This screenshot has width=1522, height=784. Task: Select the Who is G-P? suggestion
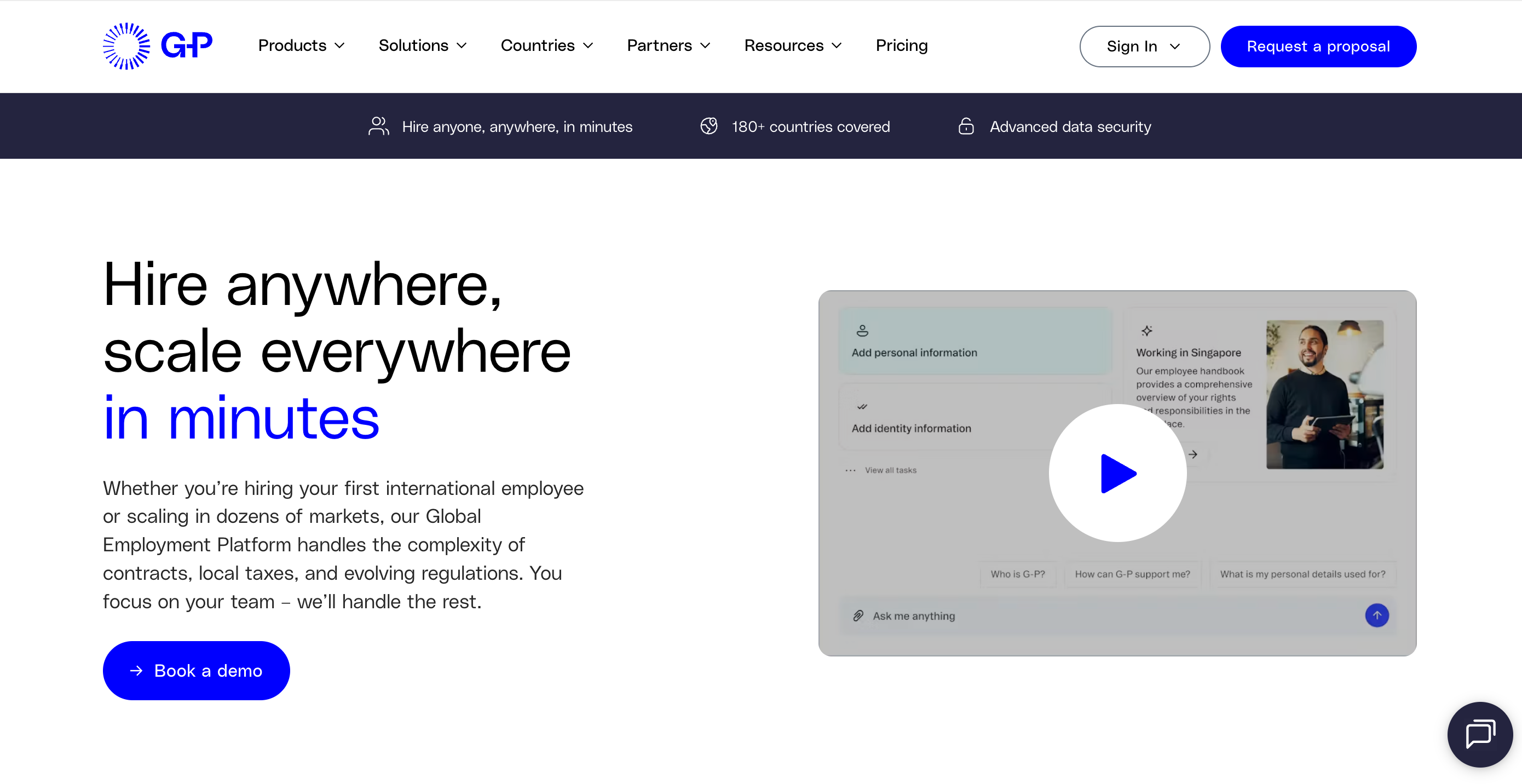pos(1017,574)
